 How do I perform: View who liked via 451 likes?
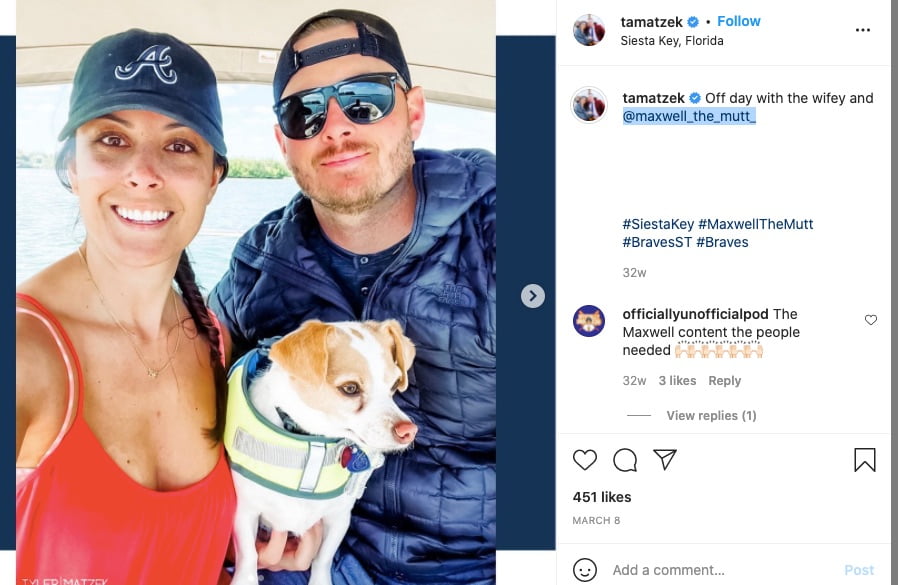tap(602, 497)
